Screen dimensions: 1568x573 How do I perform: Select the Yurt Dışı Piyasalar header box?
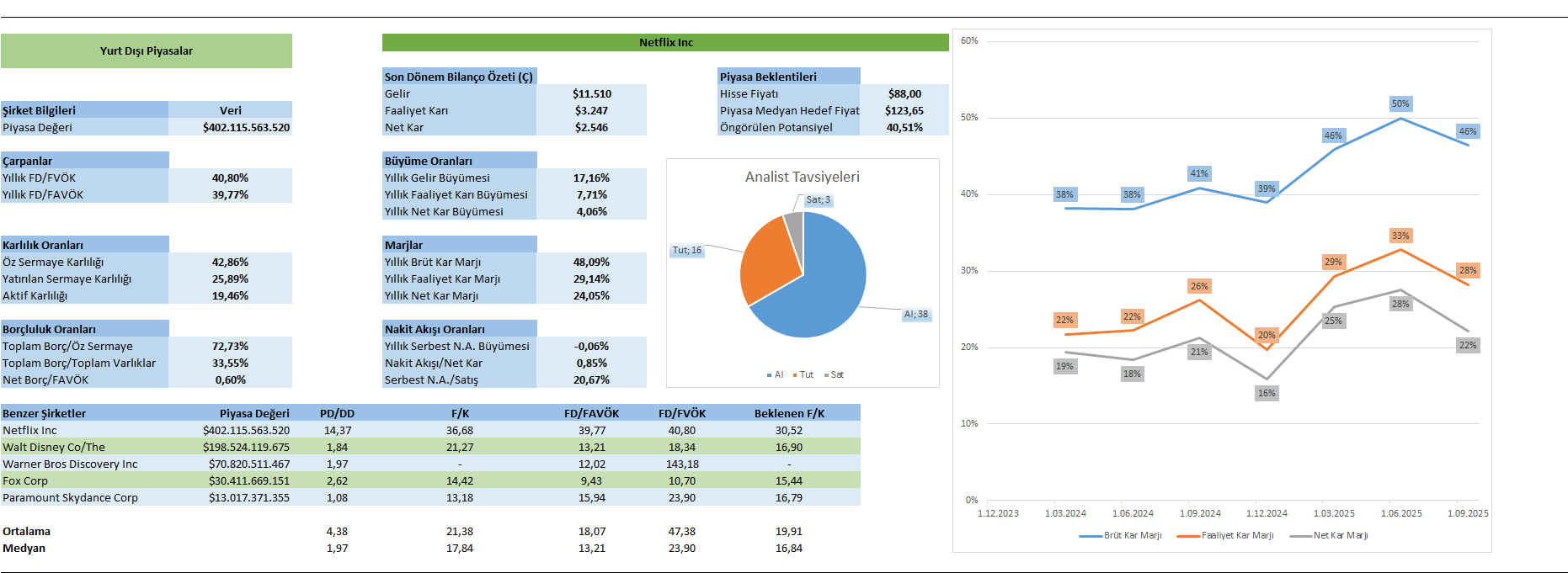(147, 50)
